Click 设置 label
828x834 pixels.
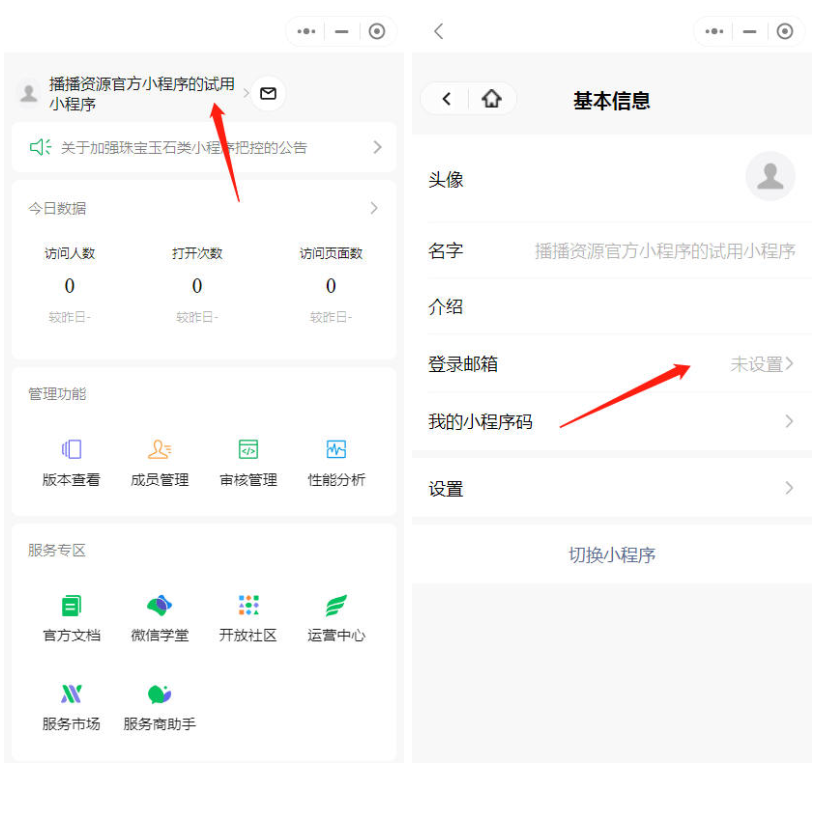click(446, 489)
